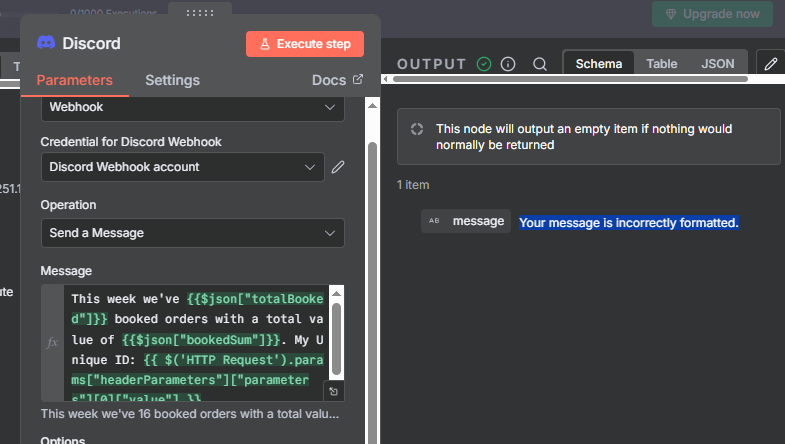The width and height of the screenshot is (785, 444).
Task: Expand the Discord Webhook account dropdown
Action: tap(183, 167)
